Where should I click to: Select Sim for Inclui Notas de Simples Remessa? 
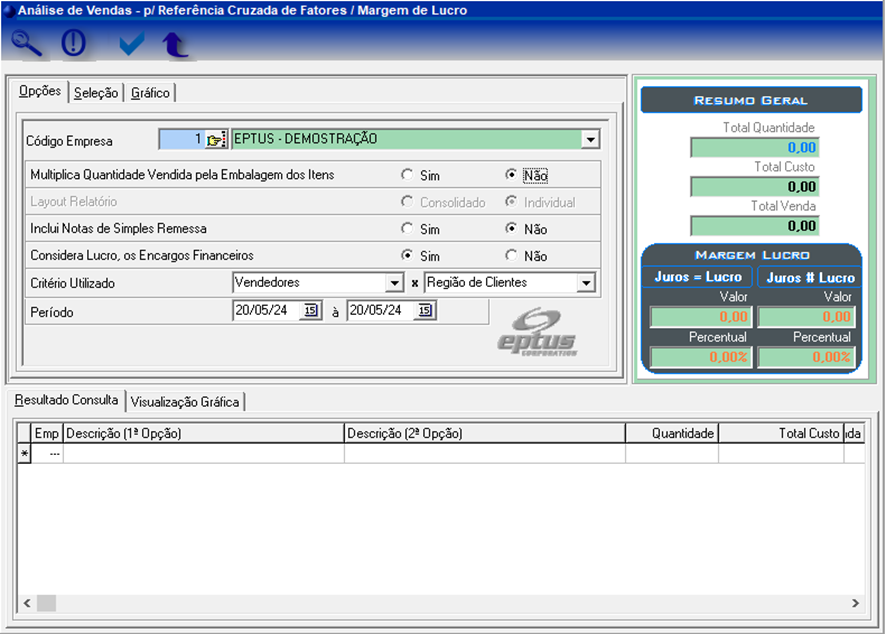(x=407, y=229)
